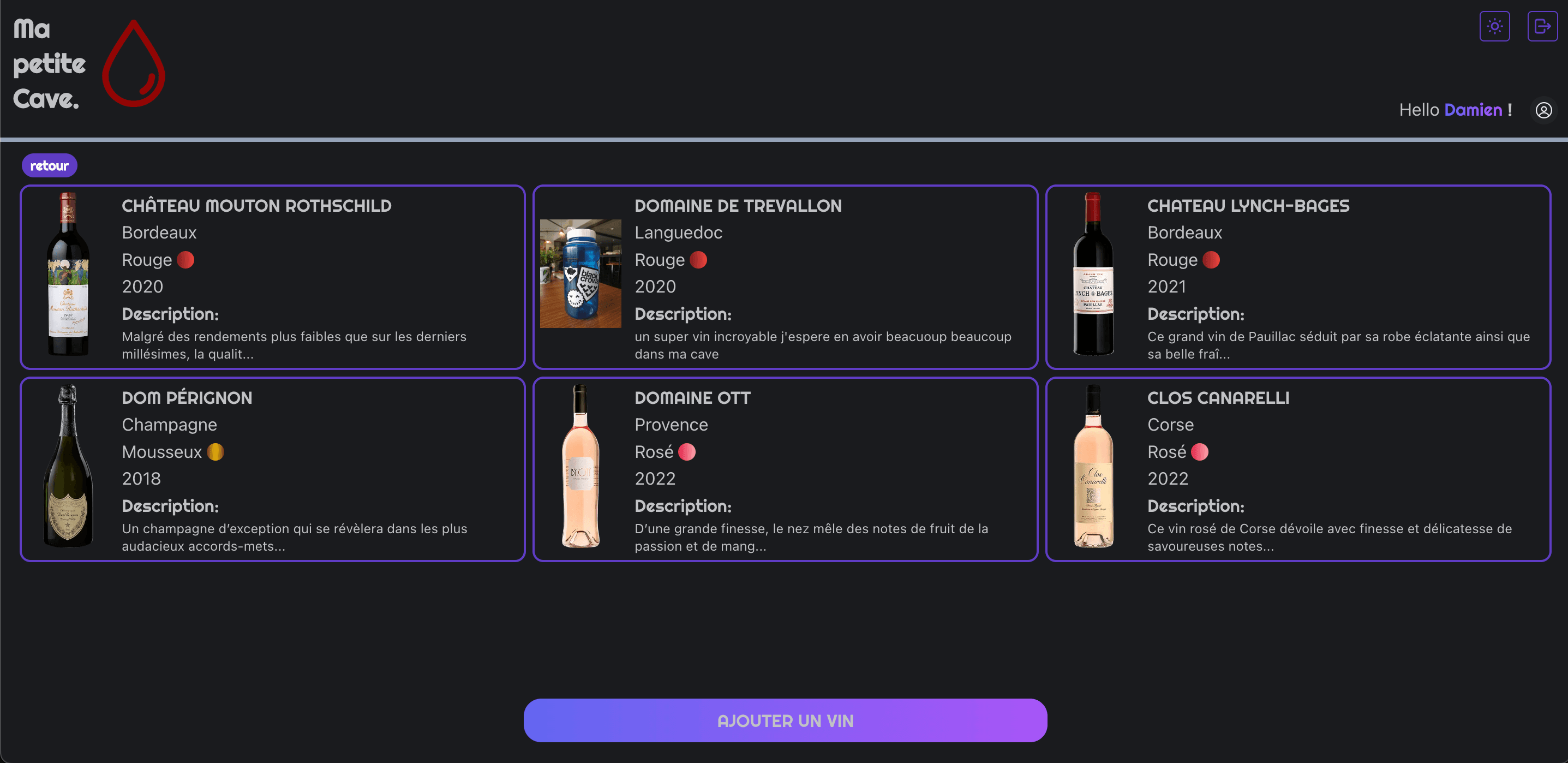Click the Ma petite Cave title
The image size is (1568, 763).
(49, 64)
